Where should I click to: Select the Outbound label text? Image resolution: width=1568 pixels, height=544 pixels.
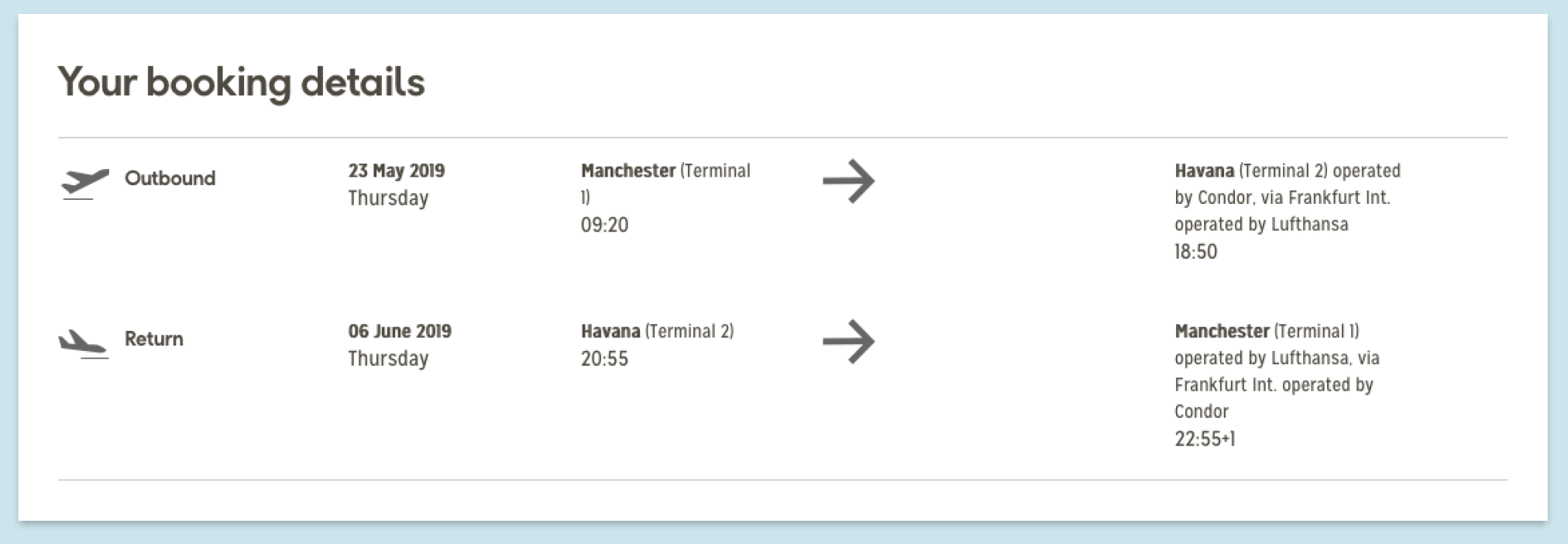[170, 178]
